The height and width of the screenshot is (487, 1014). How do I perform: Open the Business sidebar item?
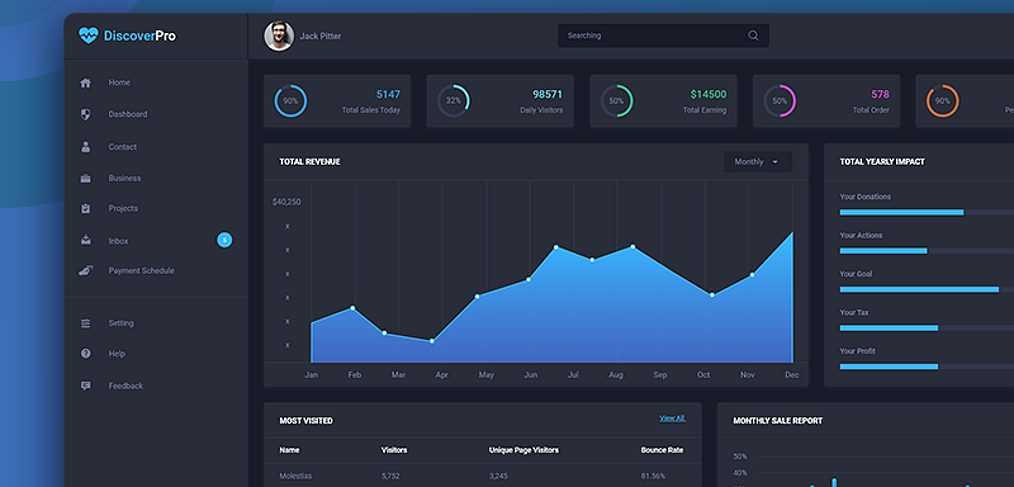124,178
